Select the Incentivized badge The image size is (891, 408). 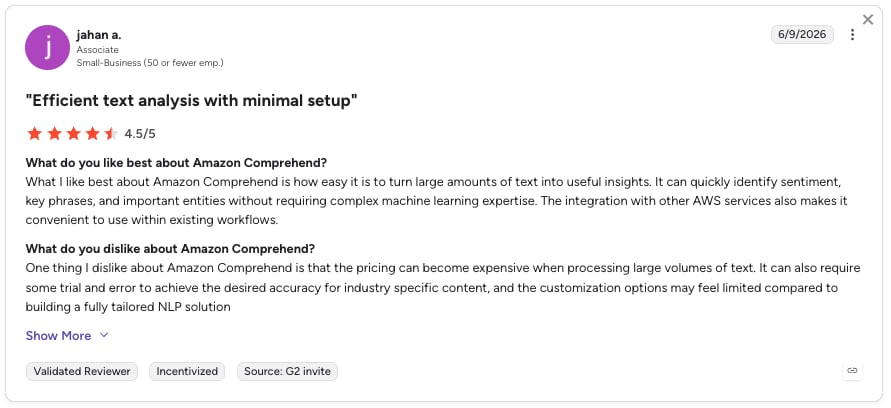(187, 372)
